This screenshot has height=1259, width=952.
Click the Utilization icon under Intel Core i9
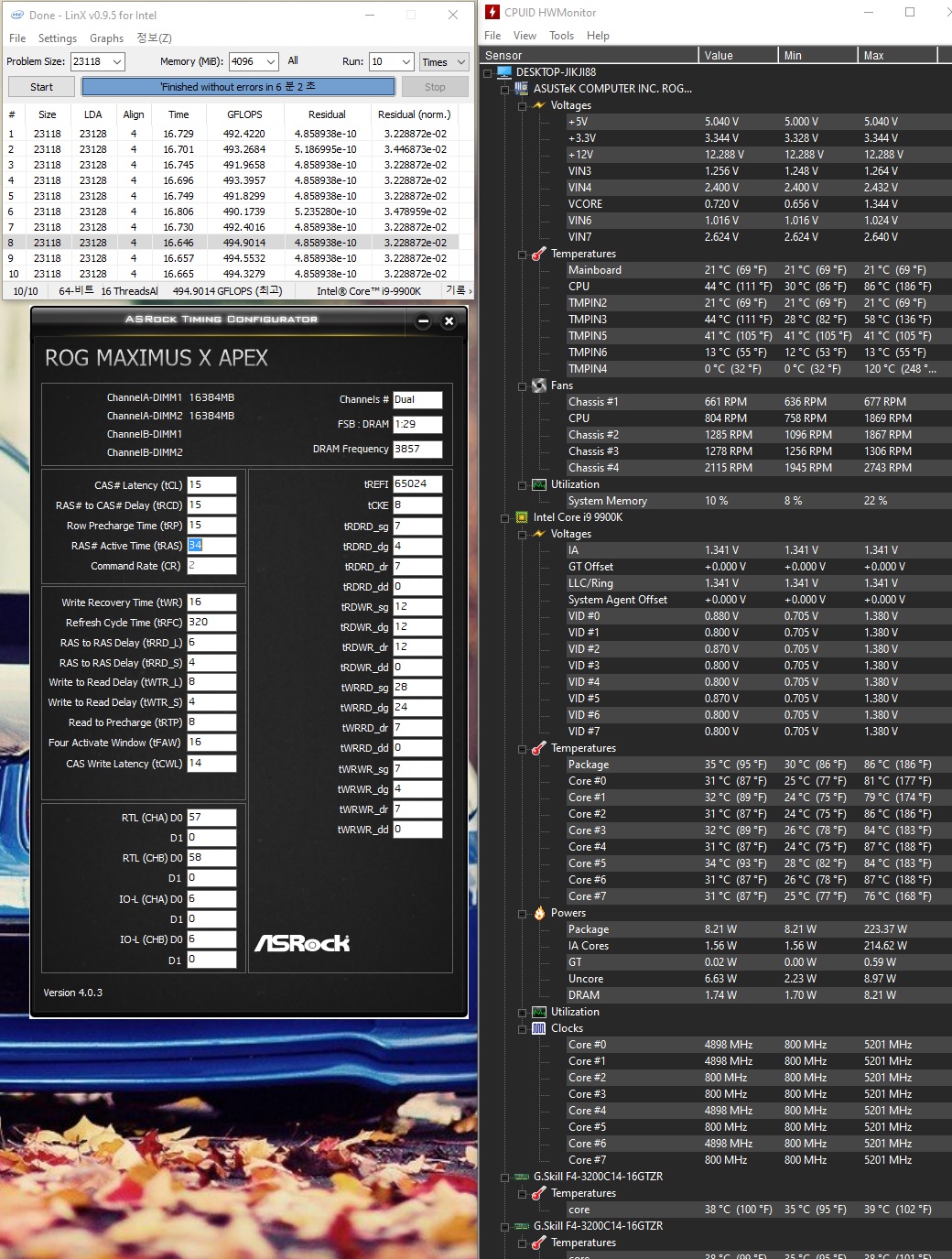(539, 1012)
